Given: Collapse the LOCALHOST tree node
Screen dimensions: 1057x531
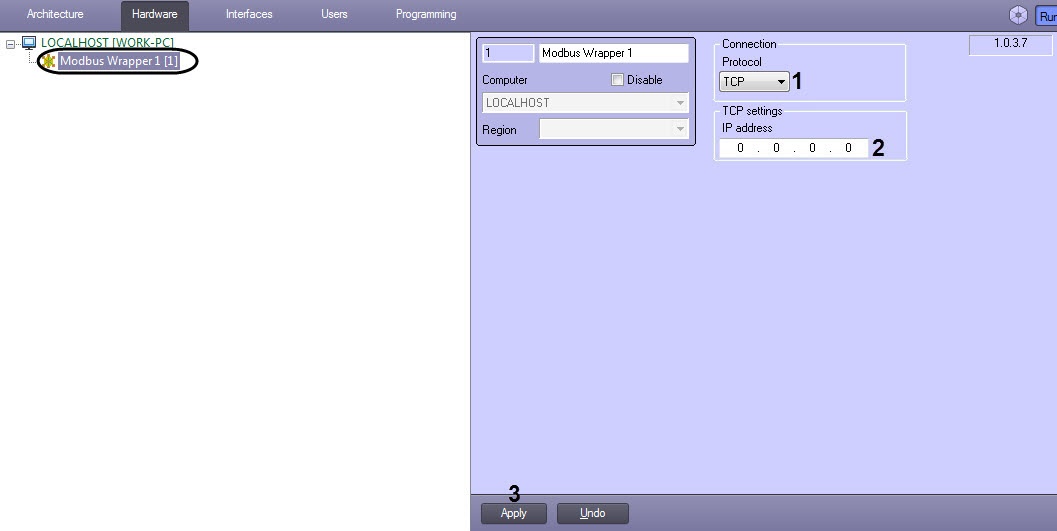Looking at the screenshot, I should pos(10,44).
